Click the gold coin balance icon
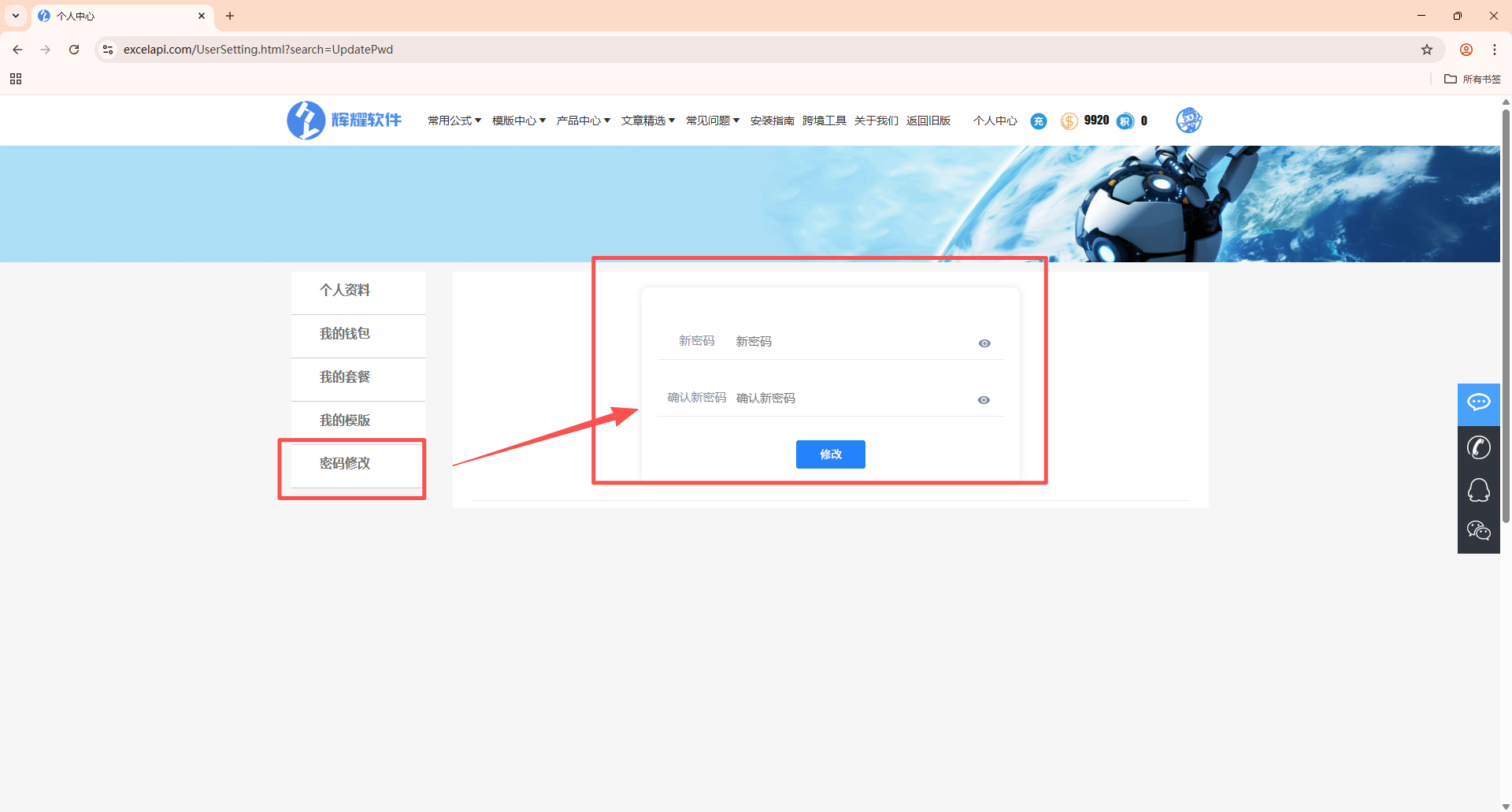This screenshot has width=1512, height=812. 1069,121
